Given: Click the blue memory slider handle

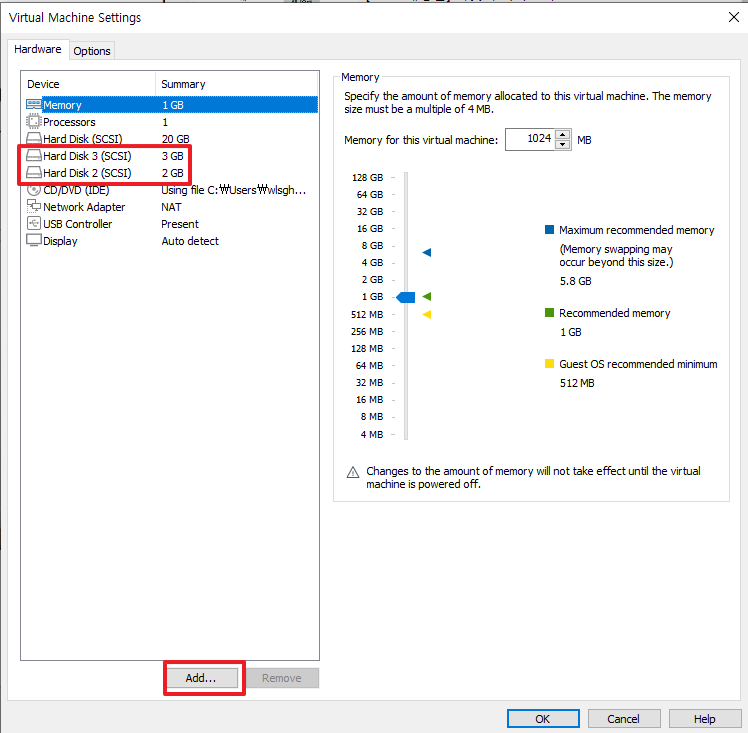Looking at the screenshot, I should 406,297.
